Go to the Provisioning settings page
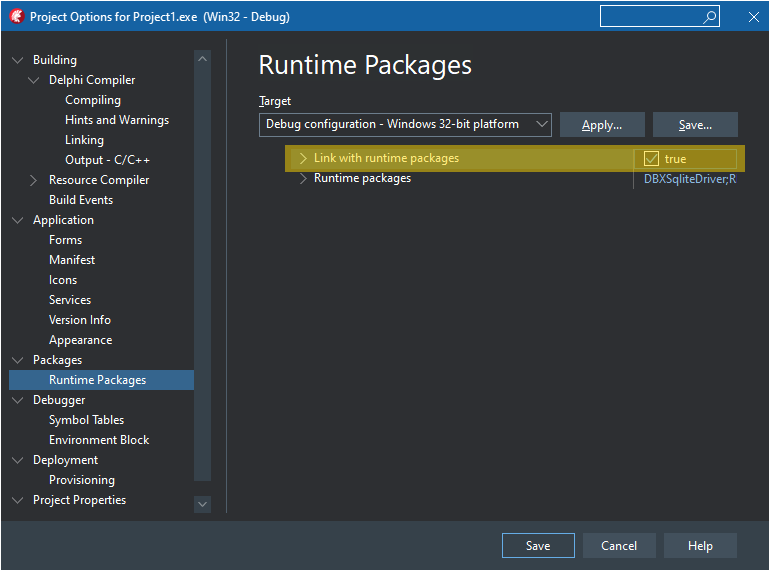The height and width of the screenshot is (571, 770). [x=82, y=480]
